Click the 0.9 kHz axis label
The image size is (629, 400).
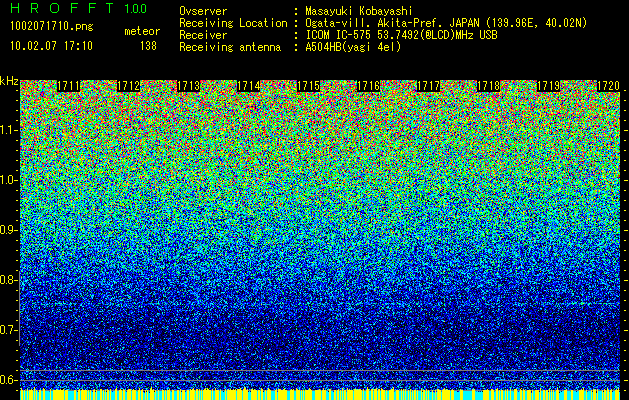pyautogui.click(x=8, y=230)
